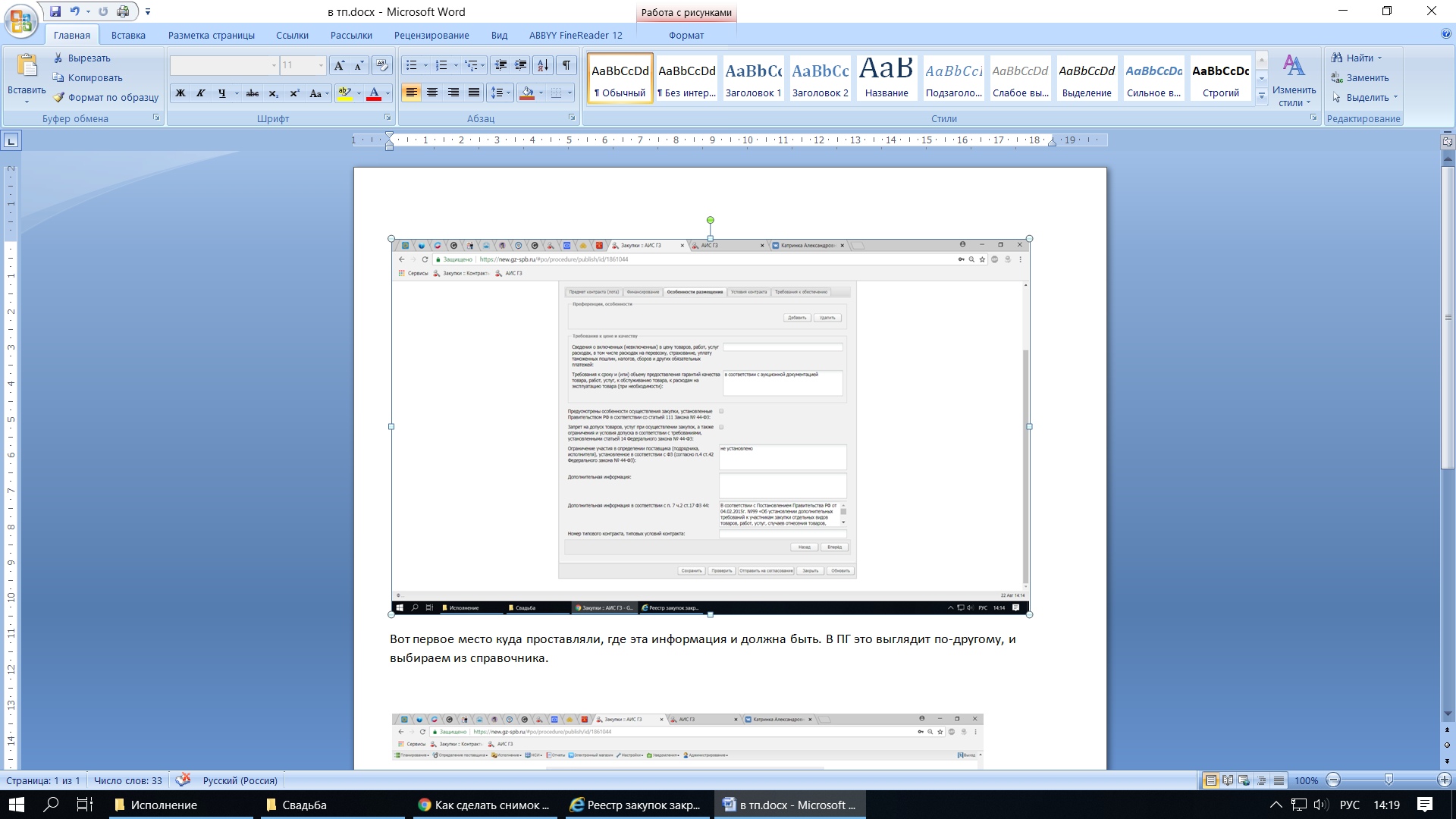Cut selection with Вырезать

pos(82,58)
